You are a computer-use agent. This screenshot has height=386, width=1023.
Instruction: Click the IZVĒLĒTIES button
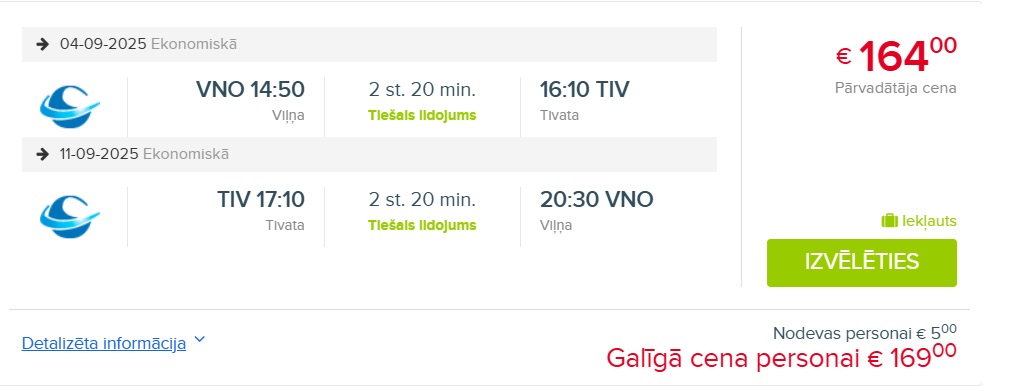click(861, 263)
